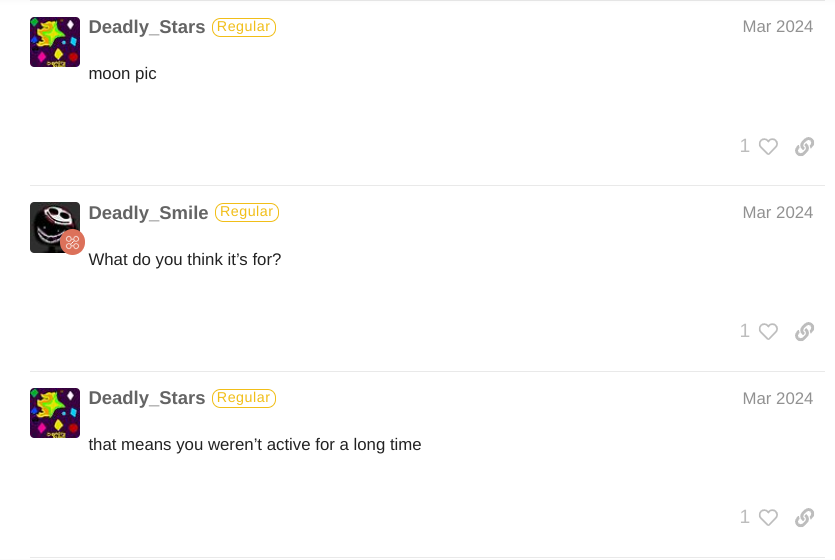Image resolution: width=835 pixels, height=560 pixels.
Task: Click the Regular badge on the "weren't active" post
Action: [244, 398]
